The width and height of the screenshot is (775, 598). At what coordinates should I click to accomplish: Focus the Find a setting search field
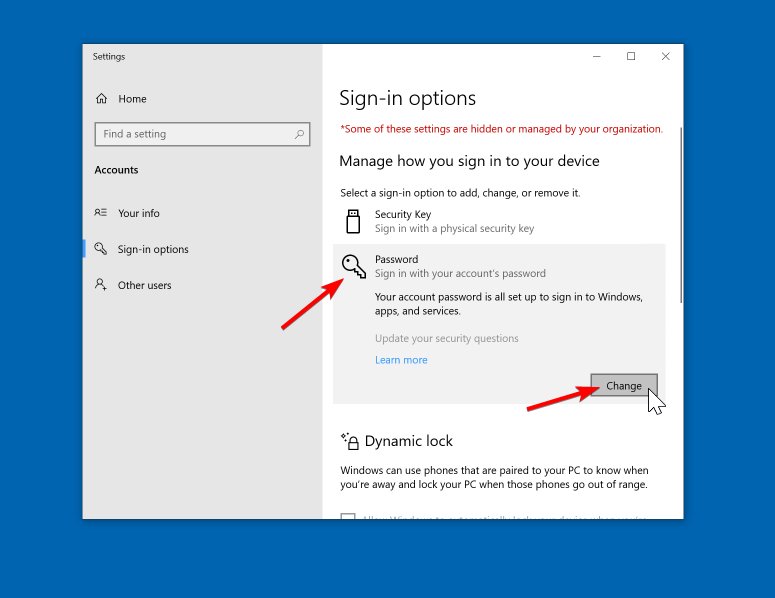click(195, 134)
